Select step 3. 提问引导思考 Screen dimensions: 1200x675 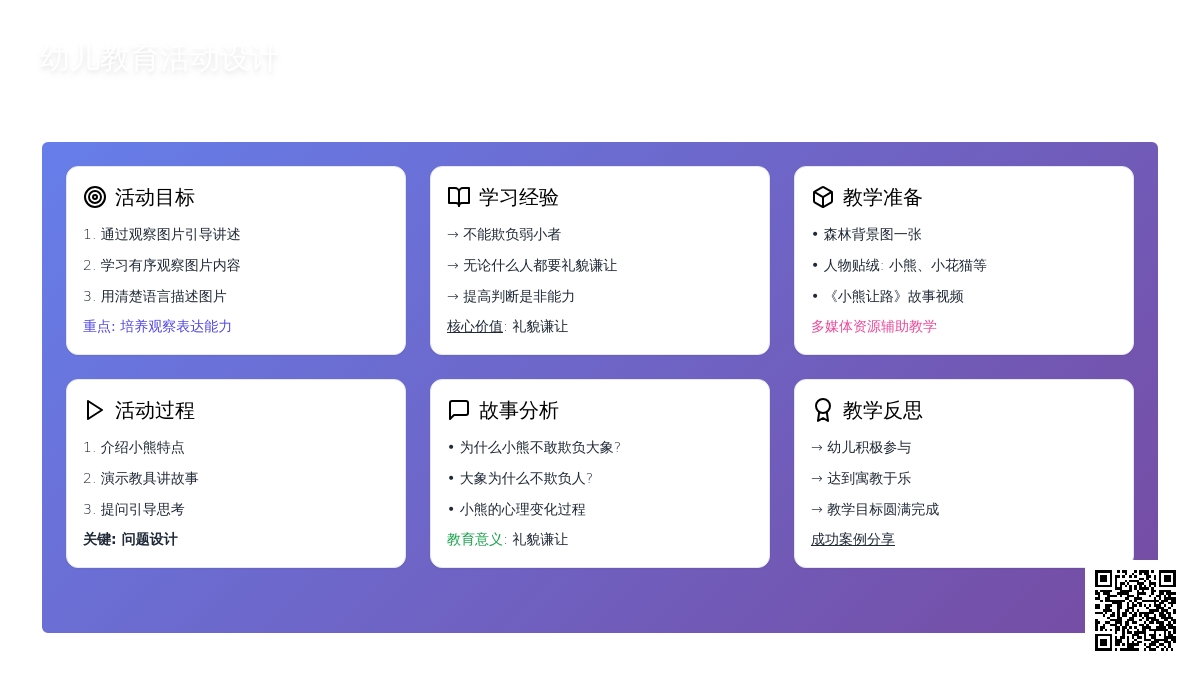coord(134,509)
